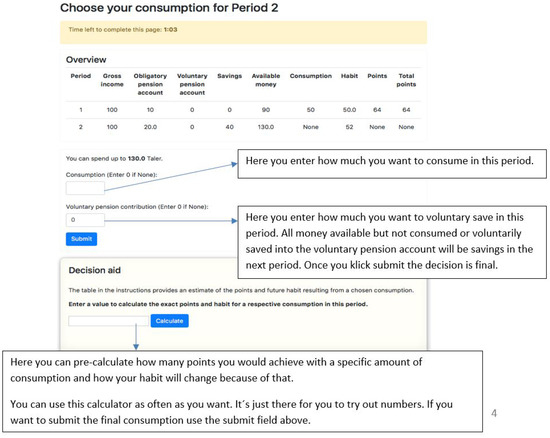The width and height of the screenshot is (550, 438).
Task: Click the Overview heading
Action: (x=86, y=60)
